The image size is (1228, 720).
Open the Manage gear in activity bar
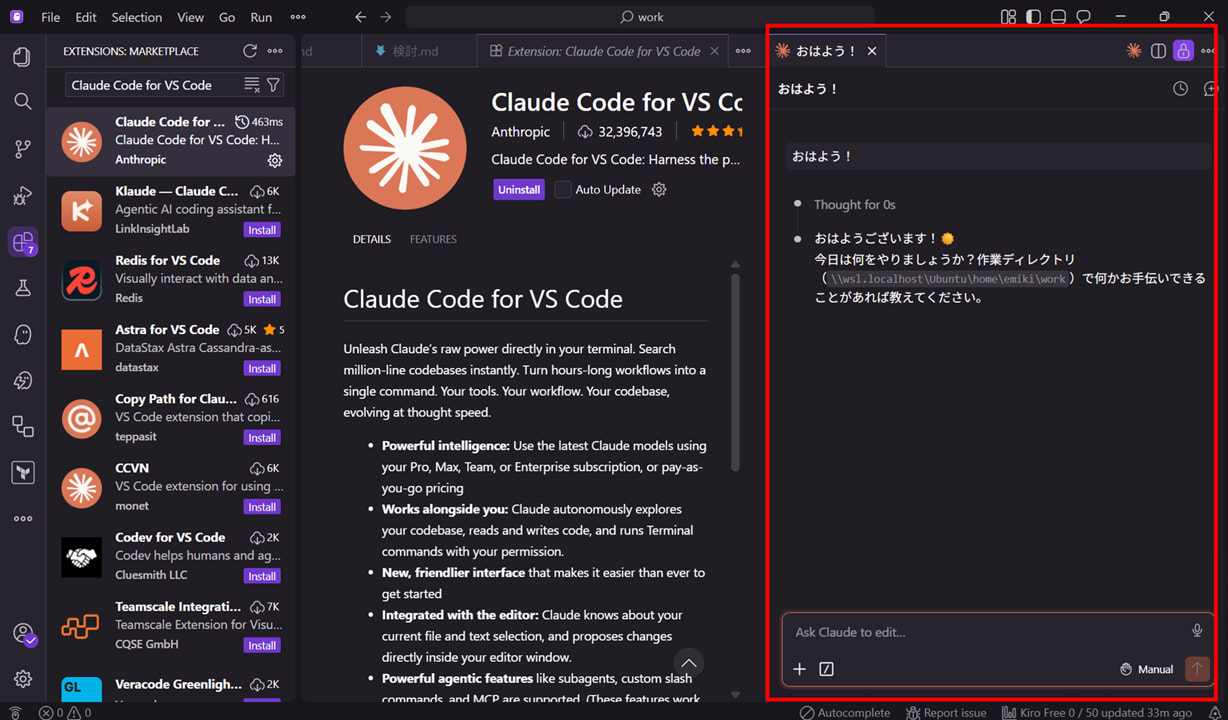[22, 679]
